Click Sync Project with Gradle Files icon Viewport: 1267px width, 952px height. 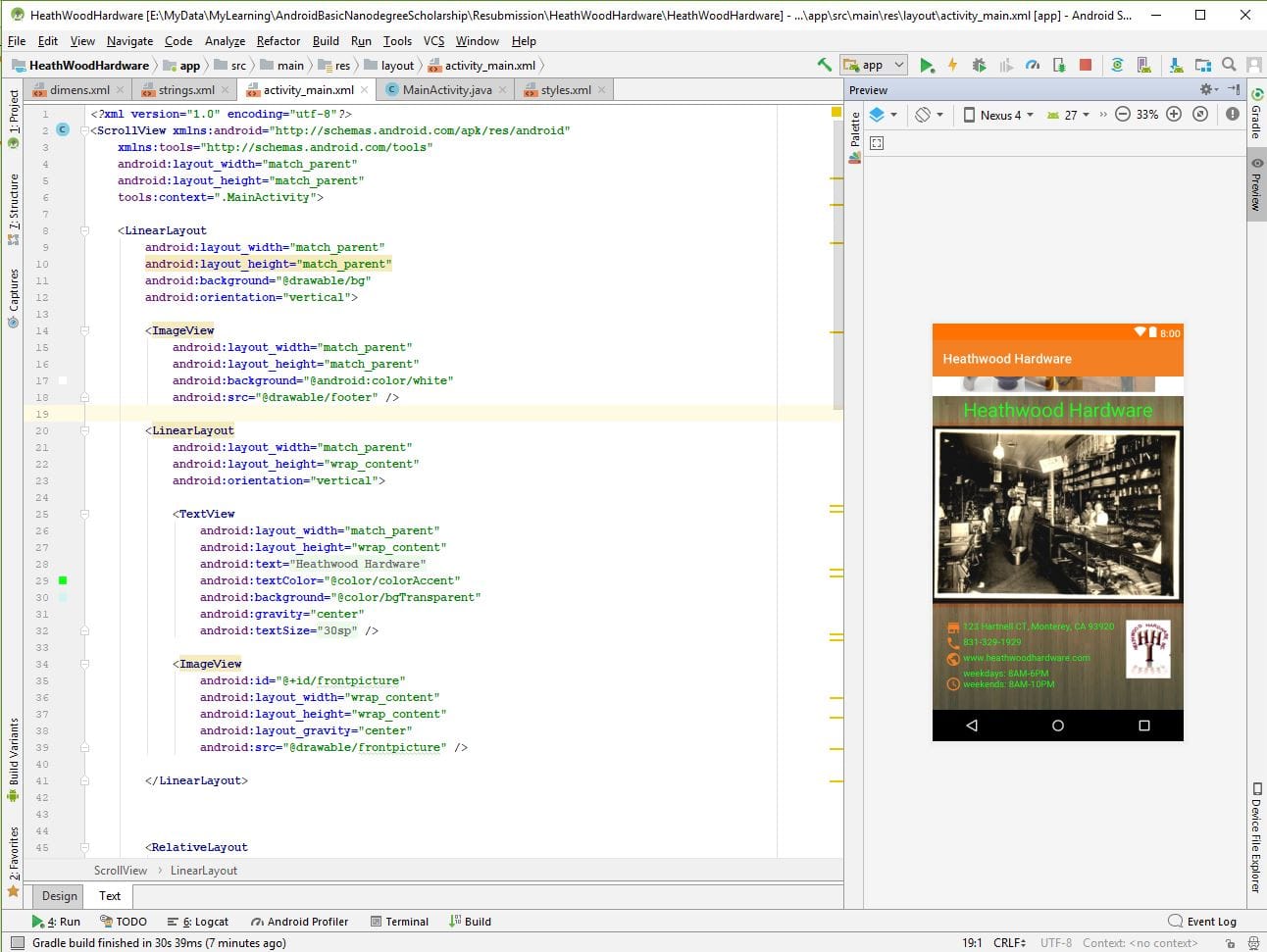(x=1116, y=65)
